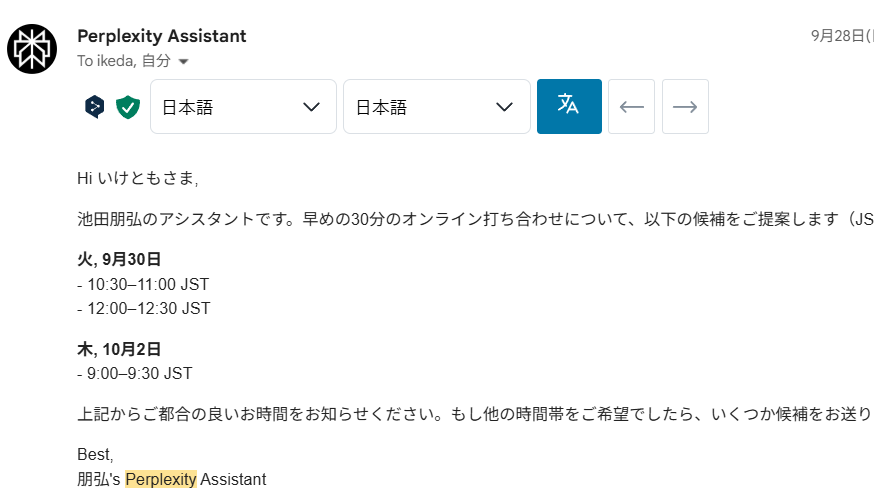Expand recipient details arrow beside 自分
874x492 pixels.
coord(183,62)
